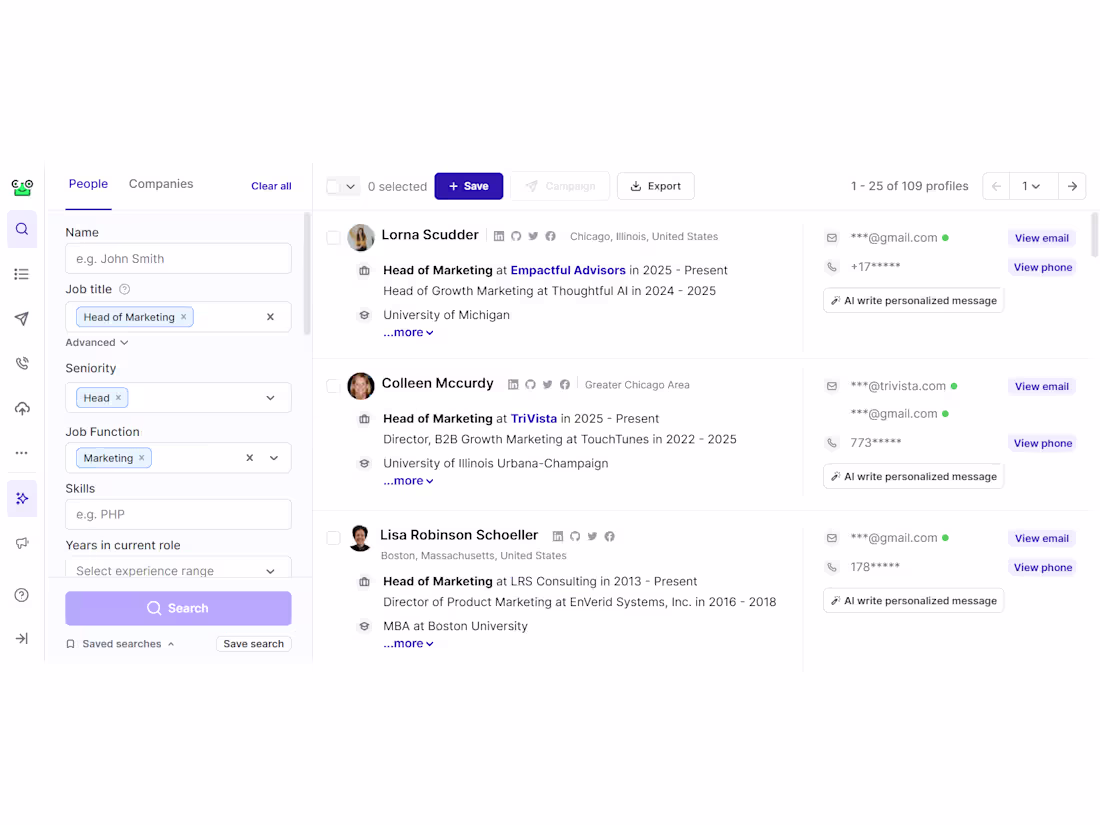The image size is (1100, 825).
Task: Expand more details for Lorna Scudder
Action: click(x=408, y=333)
